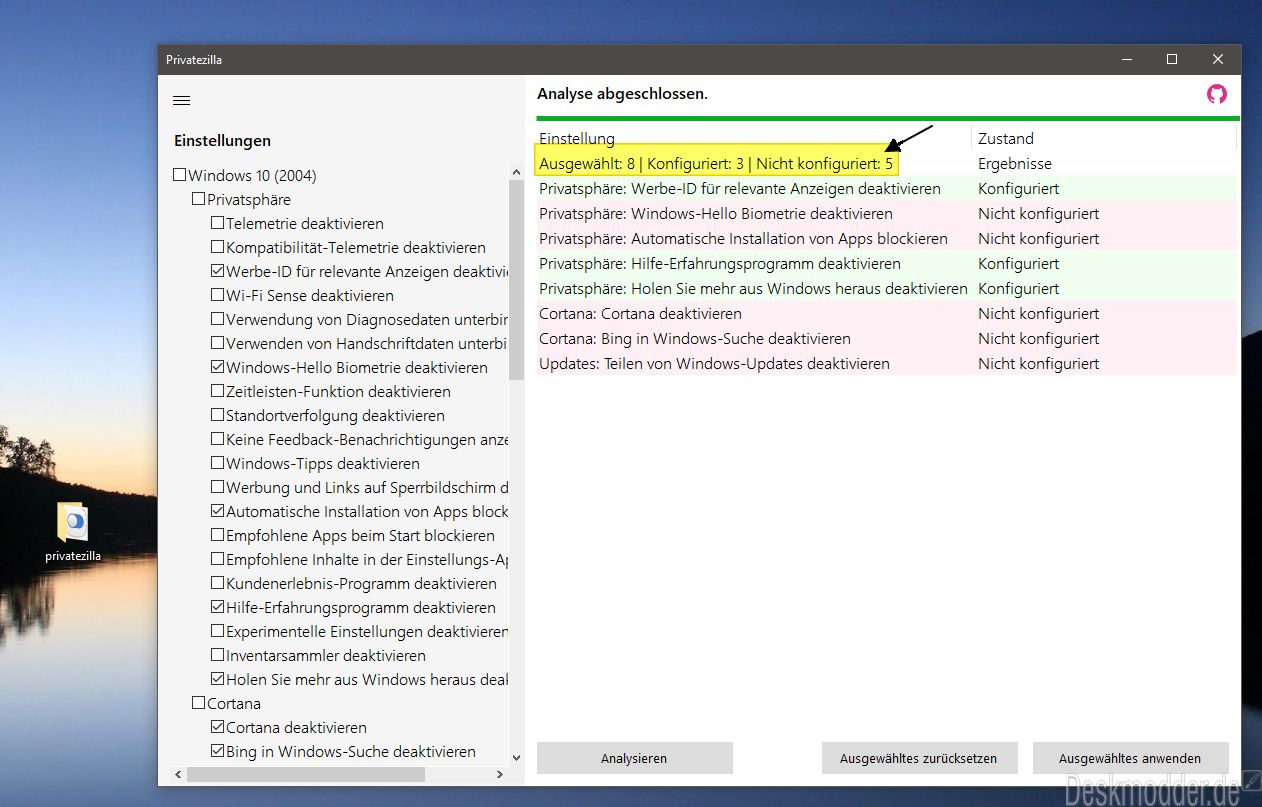Select result row Windows-Hello Biometrie deaktivieren
Image resolution: width=1262 pixels, height=807 pixels.
(886, 213)
